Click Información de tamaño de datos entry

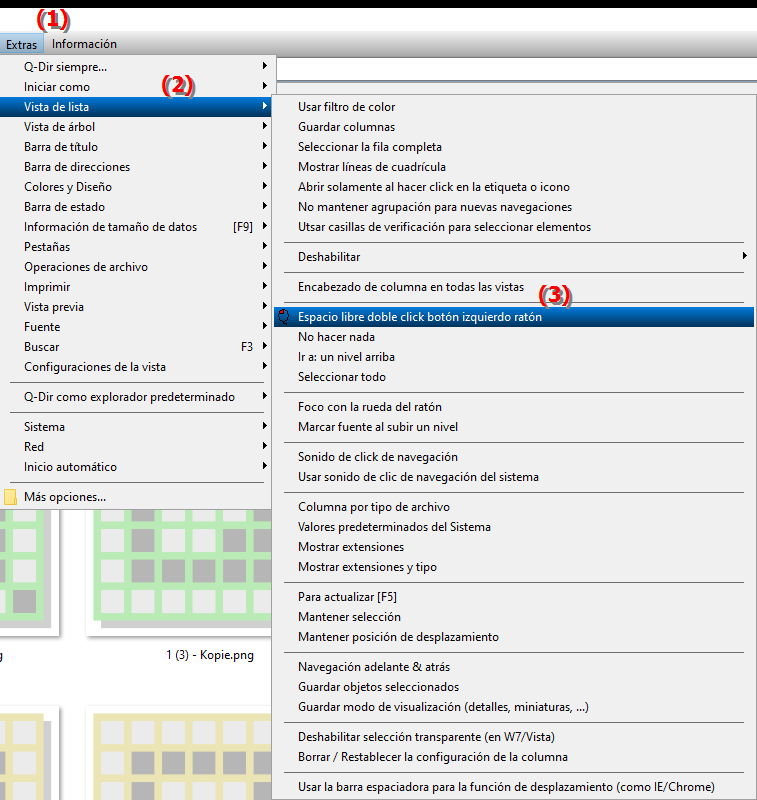pos(110,227)
